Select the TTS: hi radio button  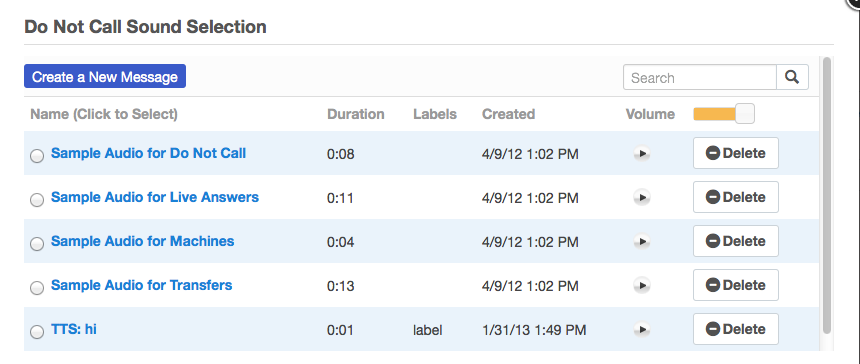[x=37, y=332]
